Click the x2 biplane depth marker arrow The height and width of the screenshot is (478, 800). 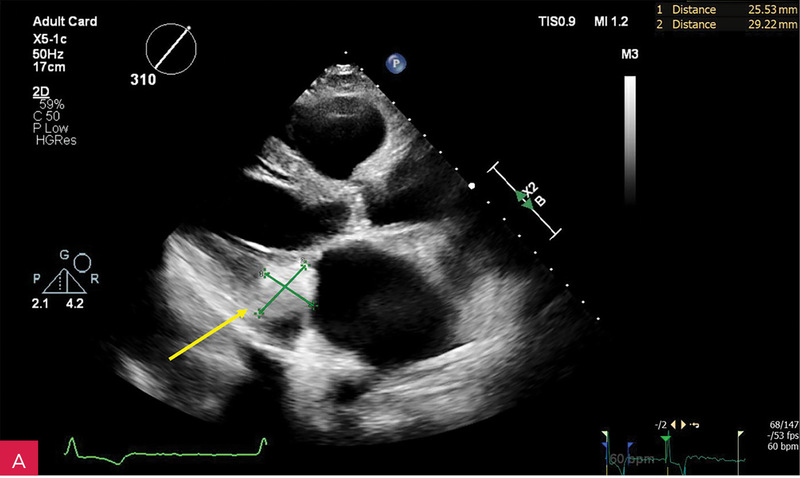[524, 199]
